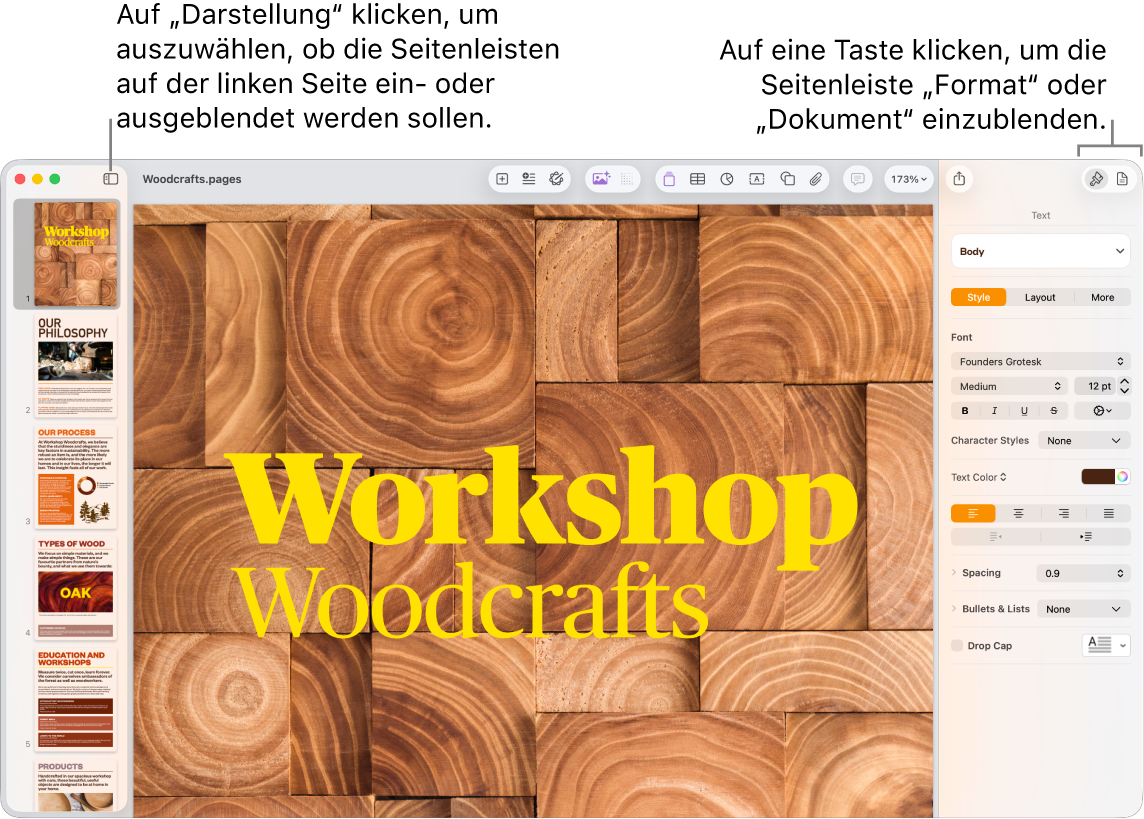Open Bullets & Lists None dropdown

1083,609
